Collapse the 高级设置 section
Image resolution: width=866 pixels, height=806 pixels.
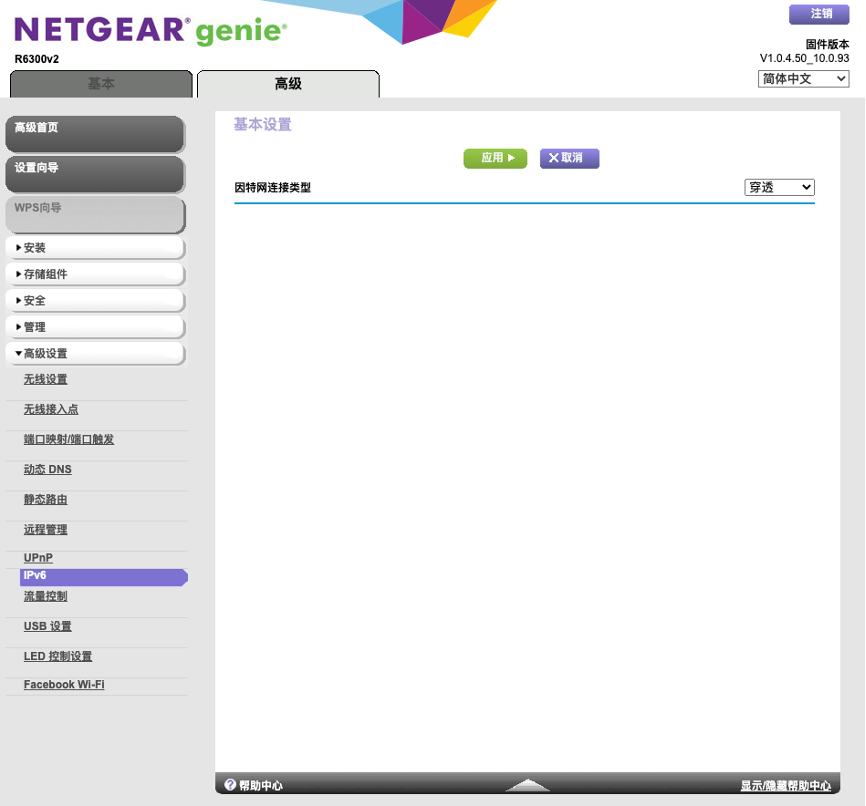95,354
